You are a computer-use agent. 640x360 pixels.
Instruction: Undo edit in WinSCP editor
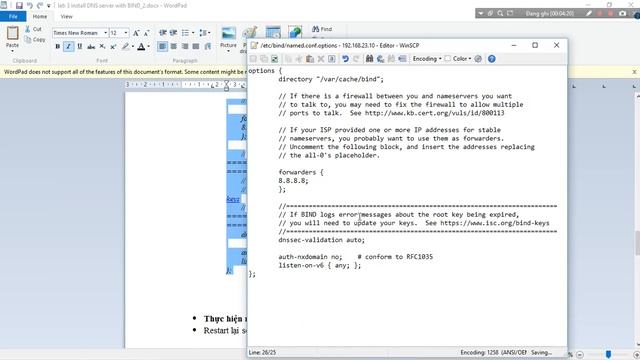(x=345, y=59)
